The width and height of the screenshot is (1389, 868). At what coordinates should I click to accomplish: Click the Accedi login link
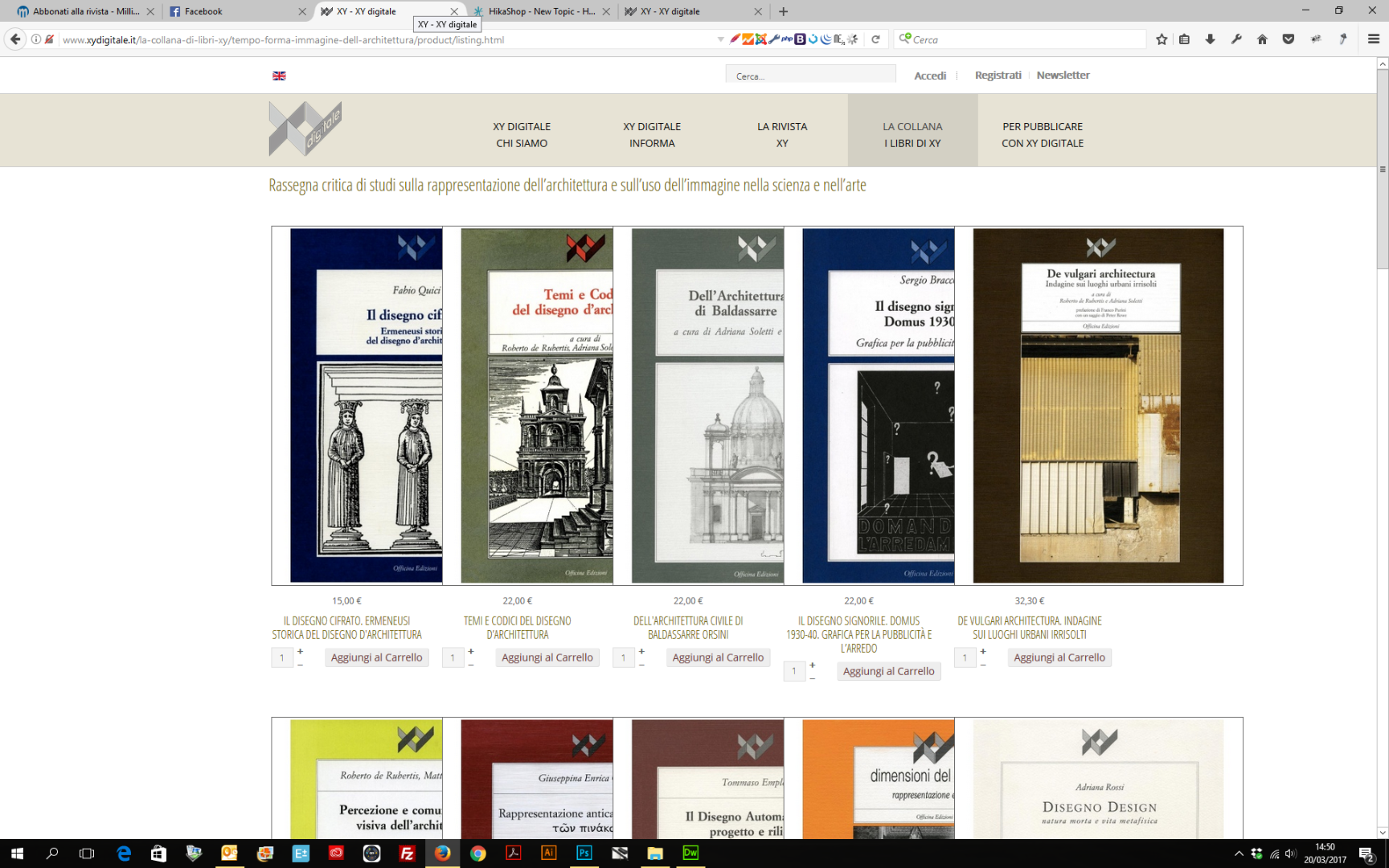pyautogui.click(x=930, y=76)
